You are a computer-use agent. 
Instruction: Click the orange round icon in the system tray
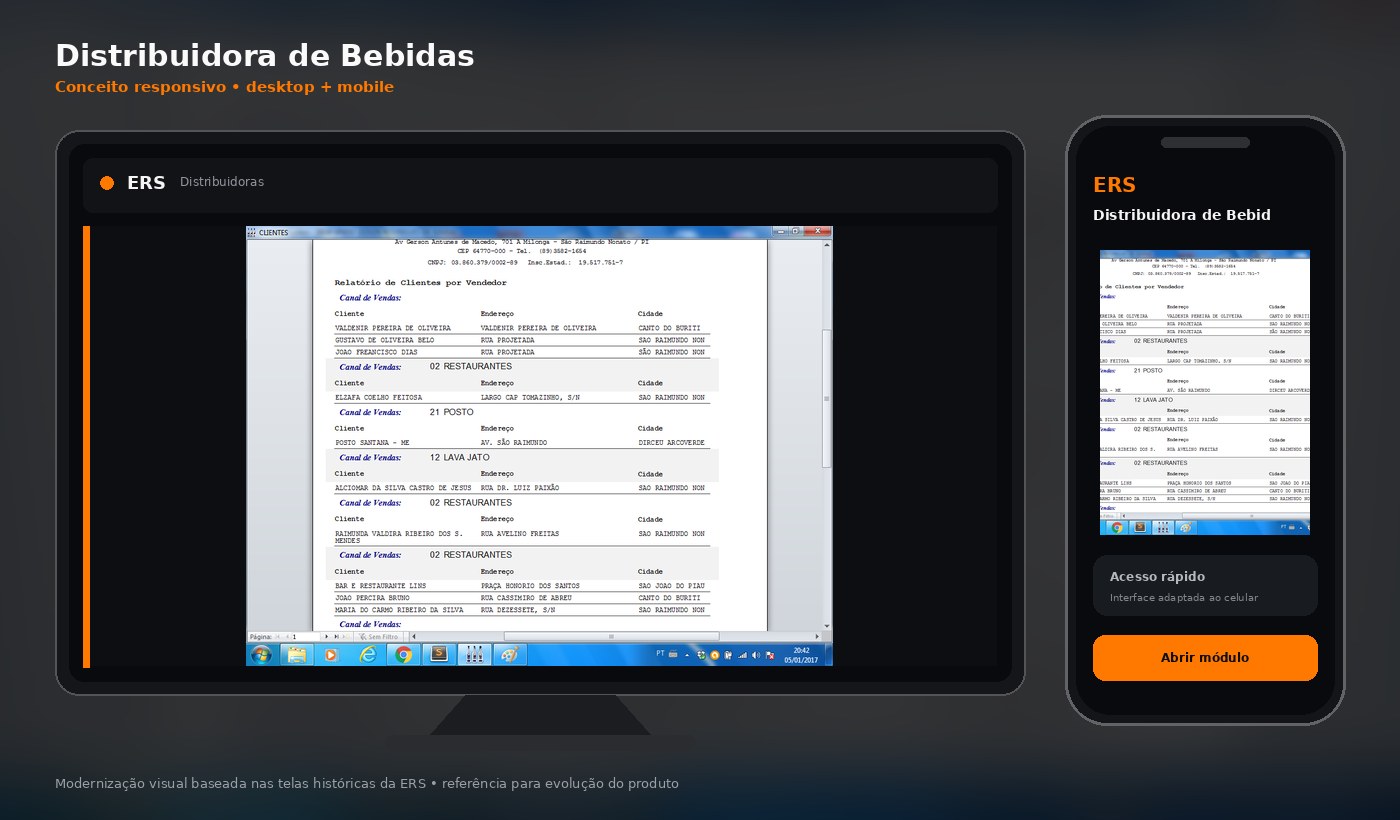coord(715,655)
